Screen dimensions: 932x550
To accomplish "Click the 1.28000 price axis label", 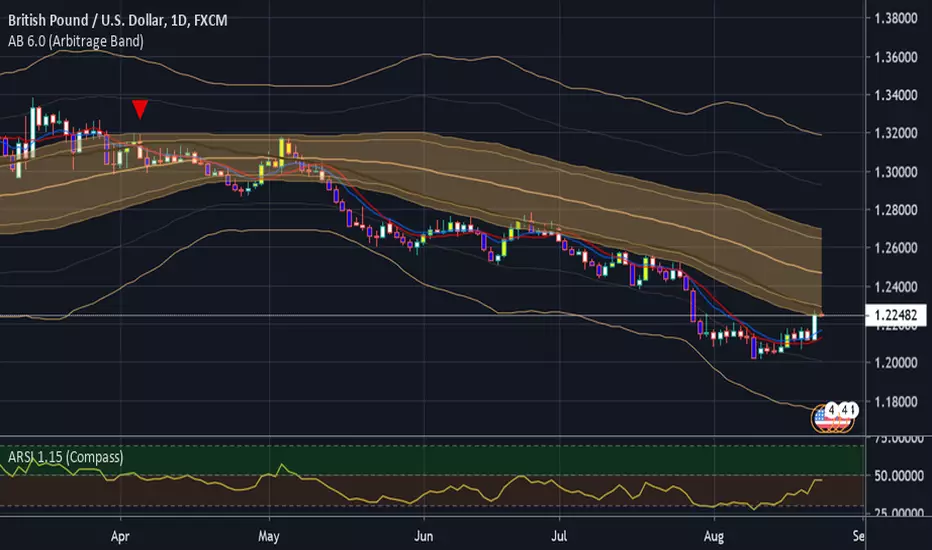I will pos(896,210).
